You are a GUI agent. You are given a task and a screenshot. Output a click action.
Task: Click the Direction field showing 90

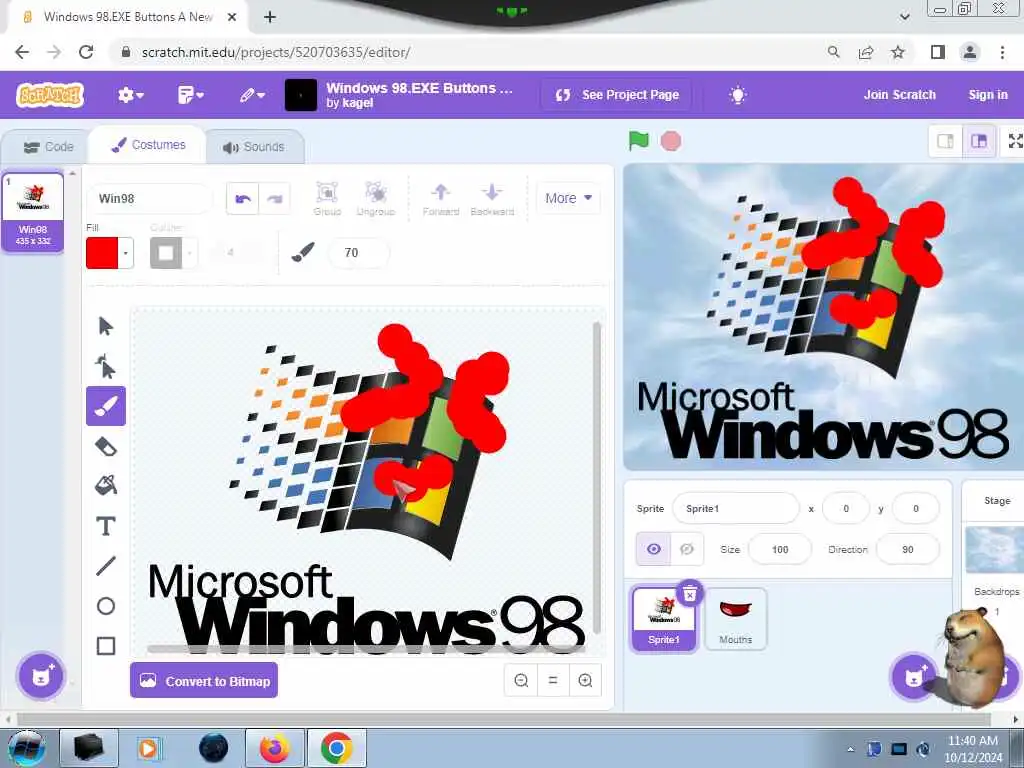click(908, 549)
